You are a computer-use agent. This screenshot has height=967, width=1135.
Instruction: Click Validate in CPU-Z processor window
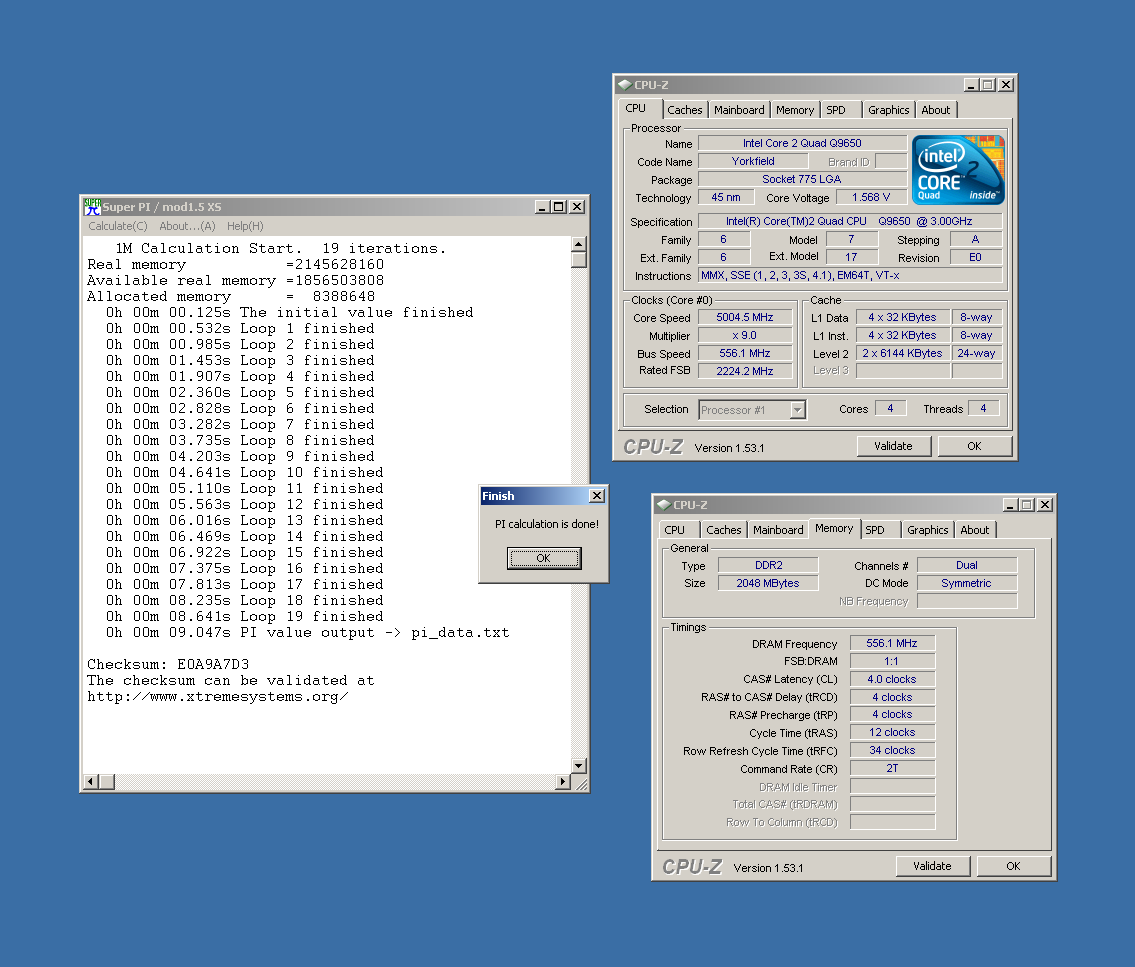tap(893, 446)
